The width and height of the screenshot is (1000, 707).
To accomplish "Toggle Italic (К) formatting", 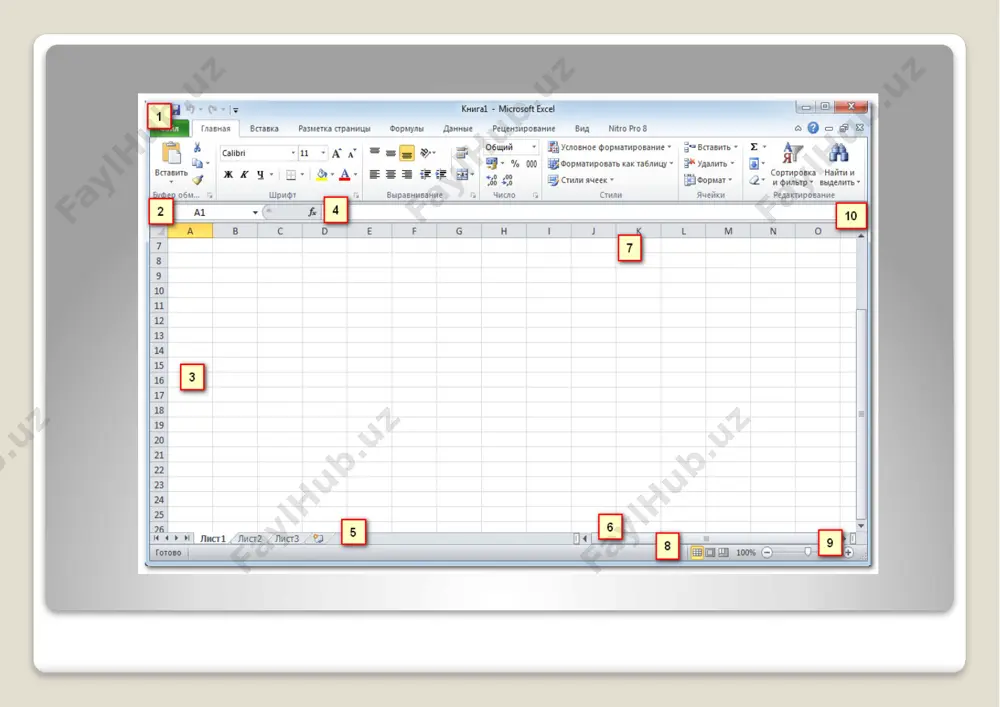I will pos(244,174).
